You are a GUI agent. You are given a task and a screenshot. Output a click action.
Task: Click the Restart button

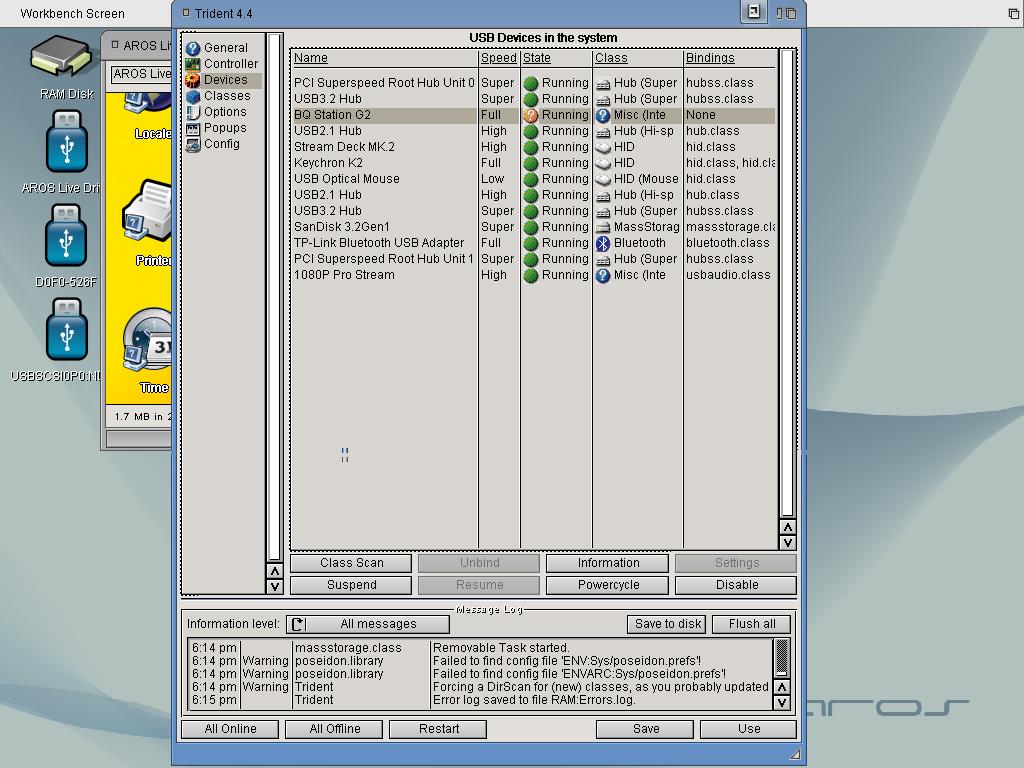(438, 729)
